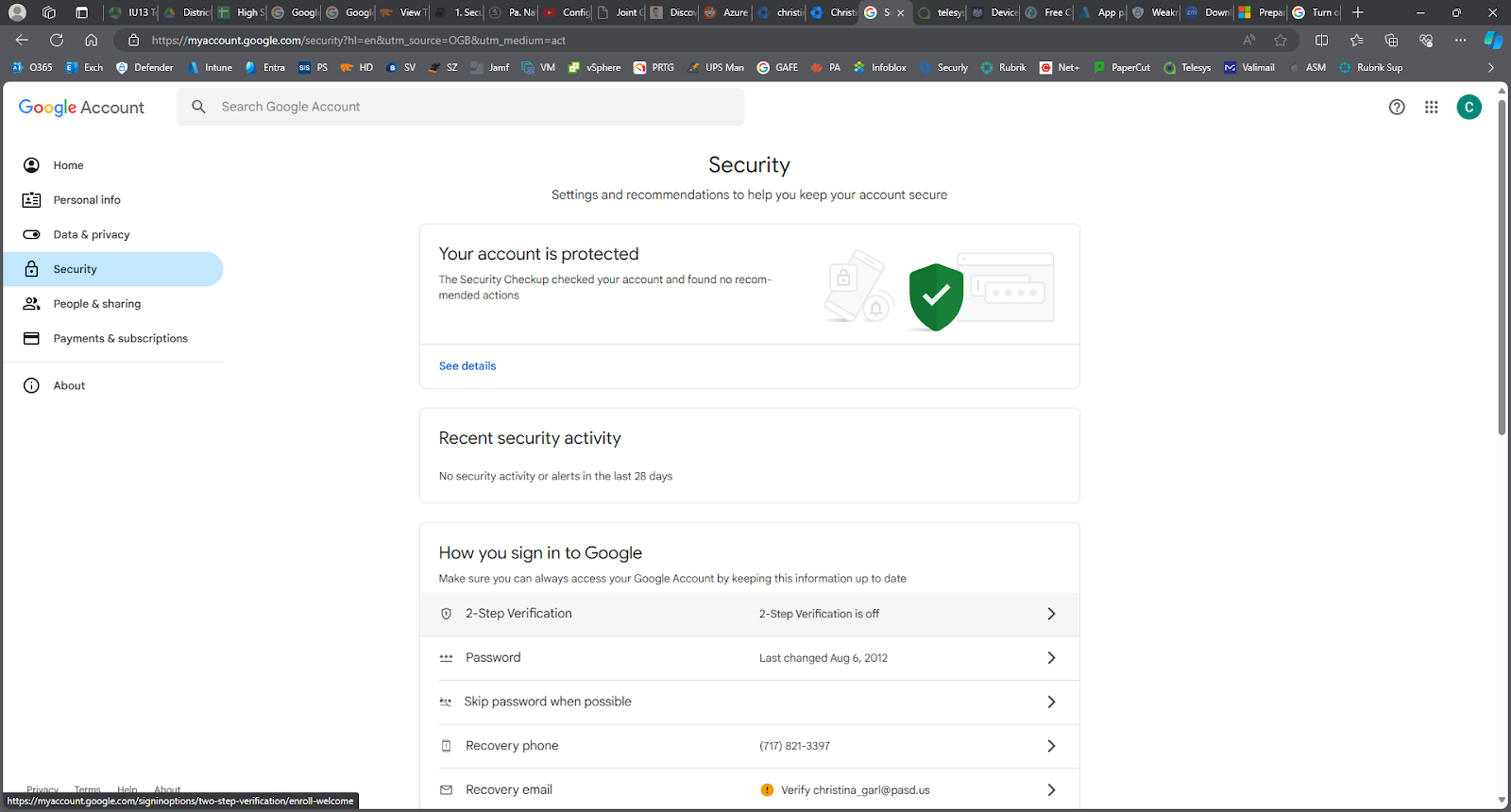Switch to the Azure browser tab
Image resolution: width=1511 pixels, height=812 pixels.
click(725, 12)
